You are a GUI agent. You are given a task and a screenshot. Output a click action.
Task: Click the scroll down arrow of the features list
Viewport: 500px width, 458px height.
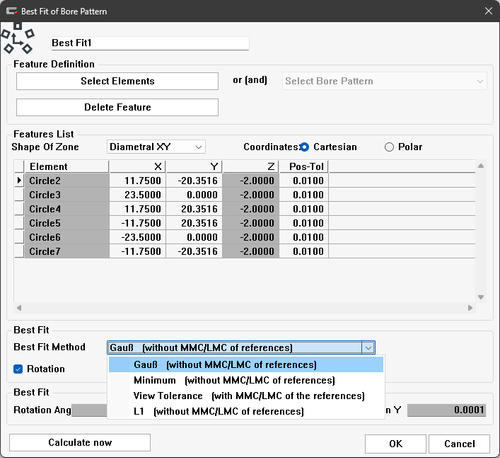click(x=481, y=297)
